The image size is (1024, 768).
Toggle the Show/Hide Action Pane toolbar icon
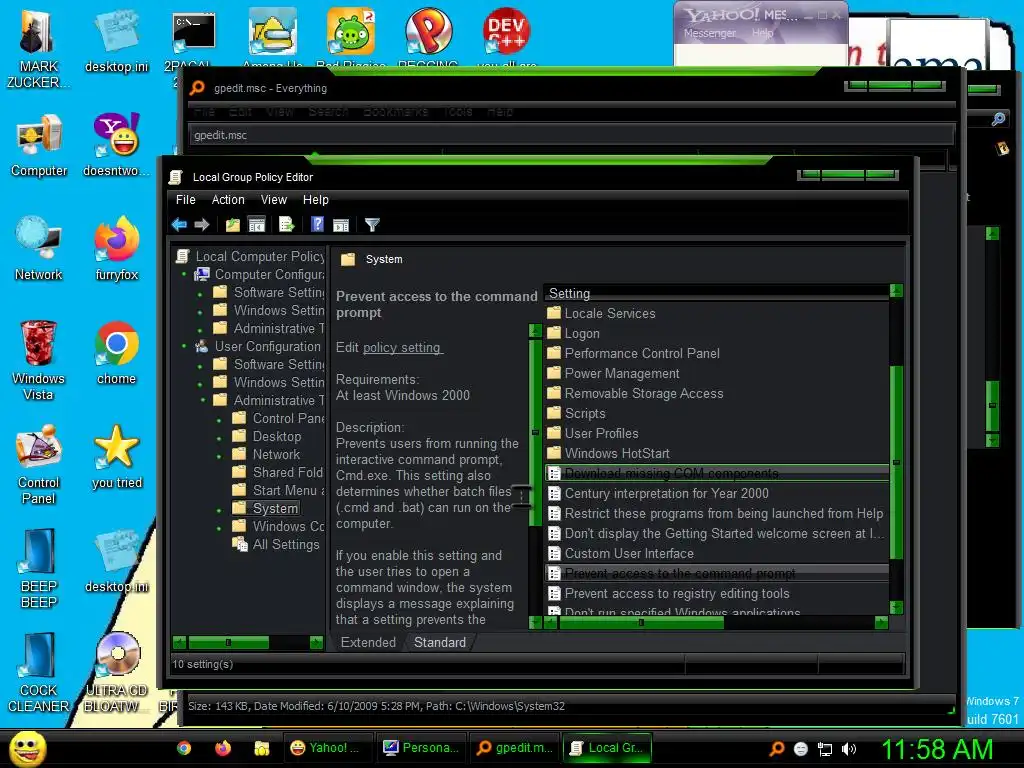pos(341,225)
